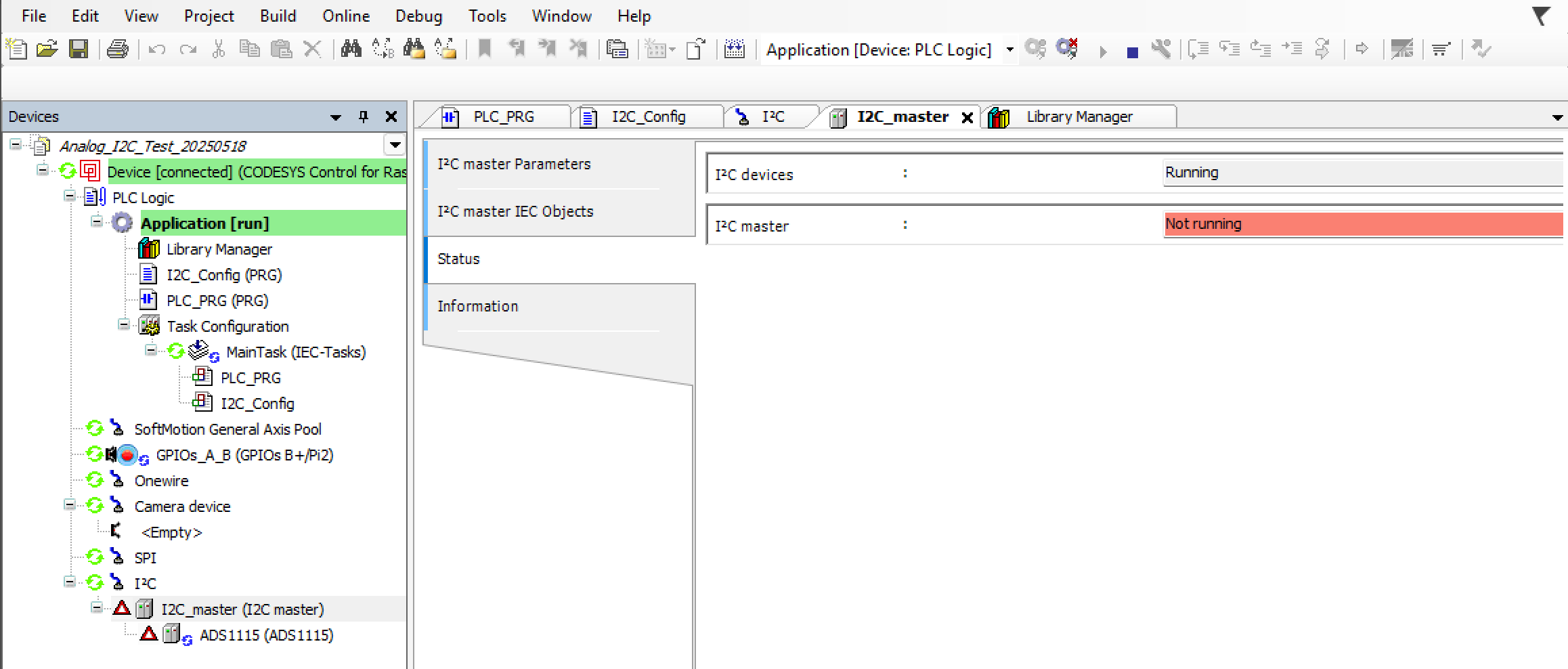The width and height of the screenshot is (1568, 669).
Task: Switch to the I2C_Config editor tab
Action: click(x=649, y=116)
